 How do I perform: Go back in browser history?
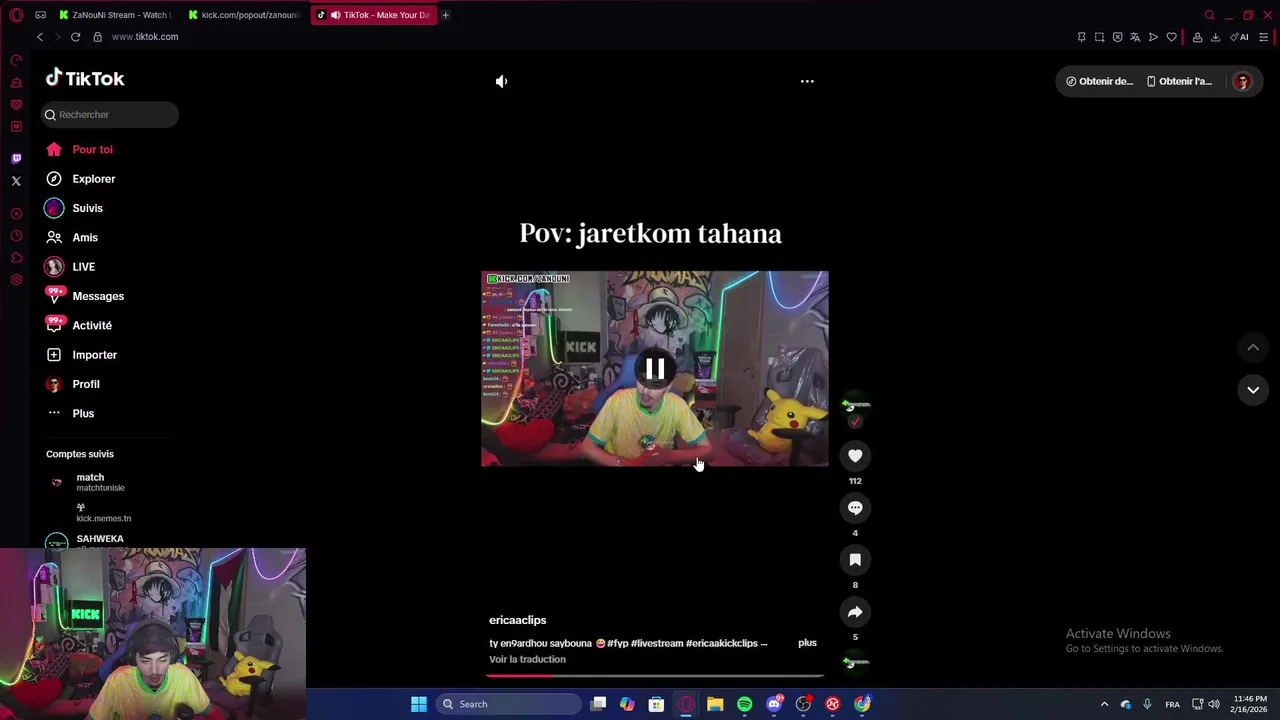point(40,37)
